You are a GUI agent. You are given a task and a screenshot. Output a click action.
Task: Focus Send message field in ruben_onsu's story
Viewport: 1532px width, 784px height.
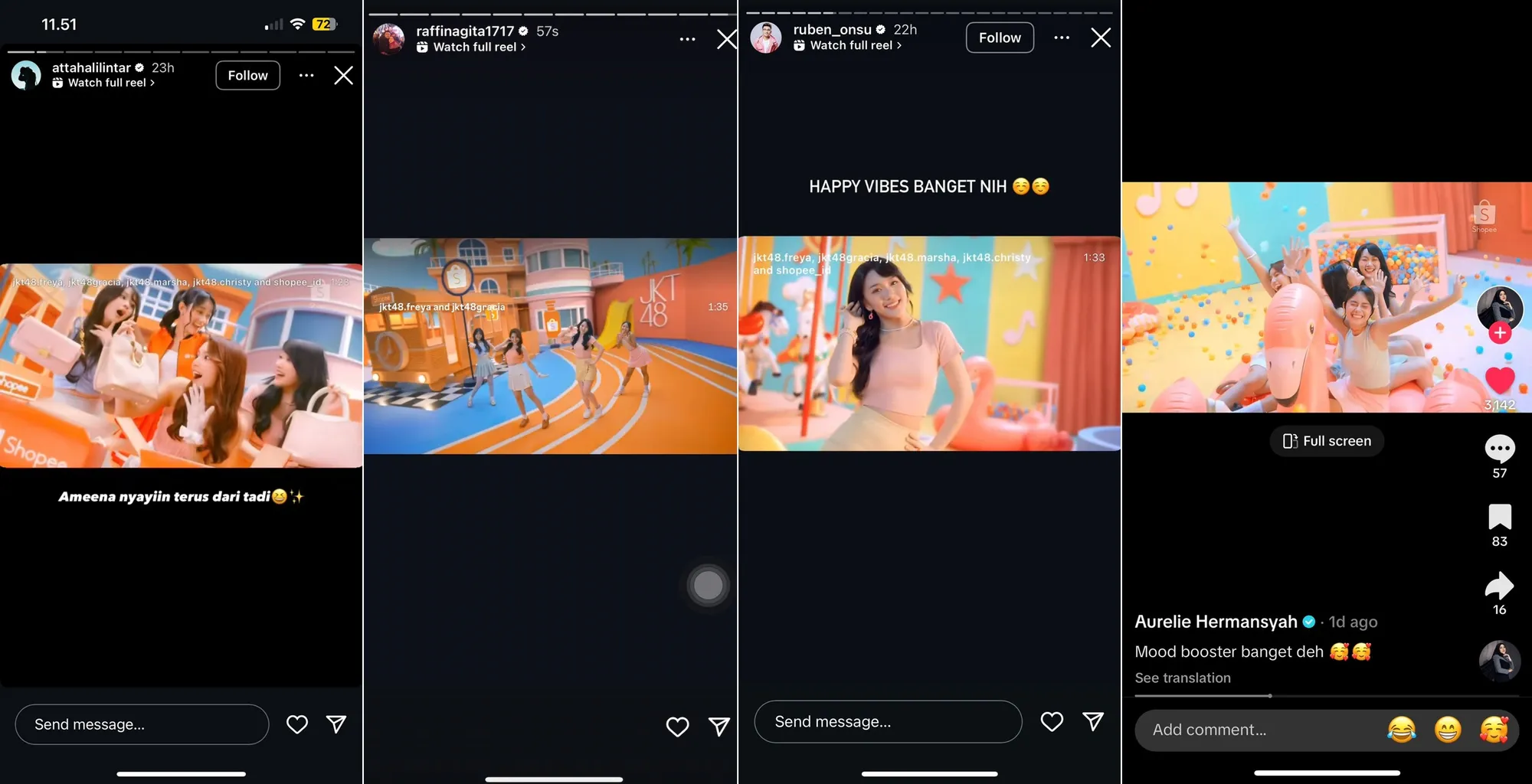[x=888, y=721]
